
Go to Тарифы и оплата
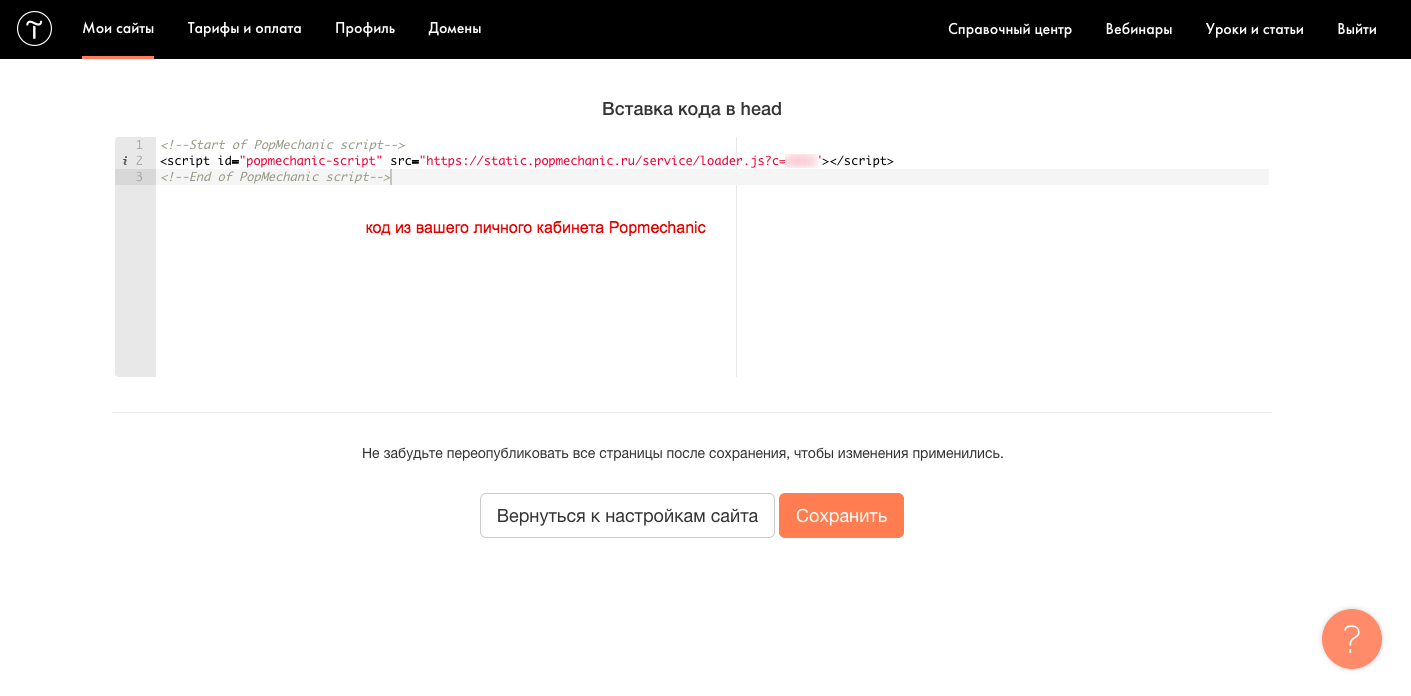point(244,29)
